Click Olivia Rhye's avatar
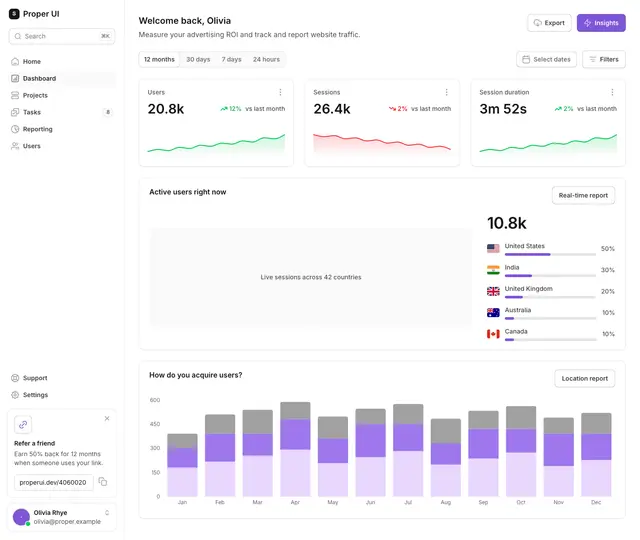 coord(21,517)
